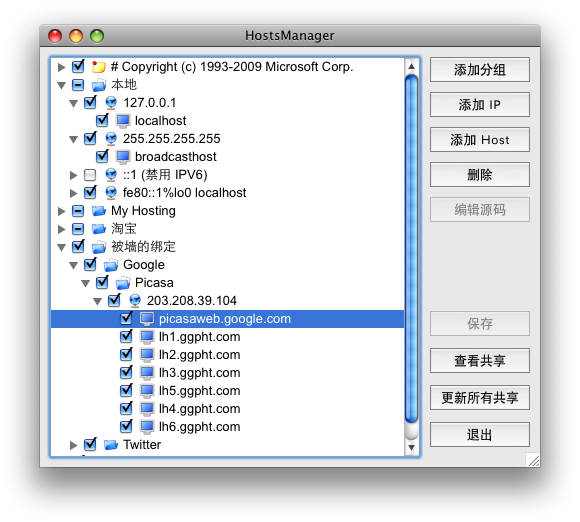Viewport: 580px width, 522px height.
Task: Expand the 淘宝 group
Action: click(x=61, y=229)
